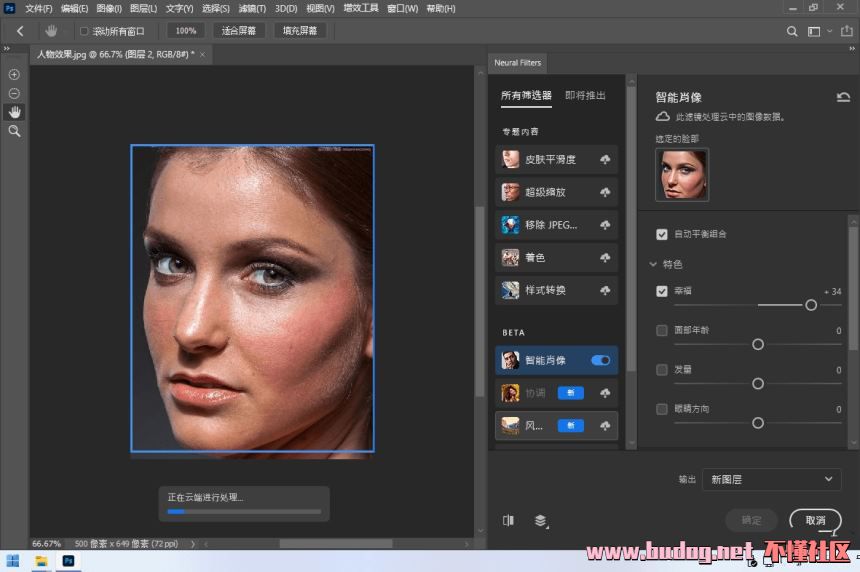The height and width of the screenshot is (572, 860).
Task: Click the layers preview icon at panel bottom
Action: click(541, 520)
